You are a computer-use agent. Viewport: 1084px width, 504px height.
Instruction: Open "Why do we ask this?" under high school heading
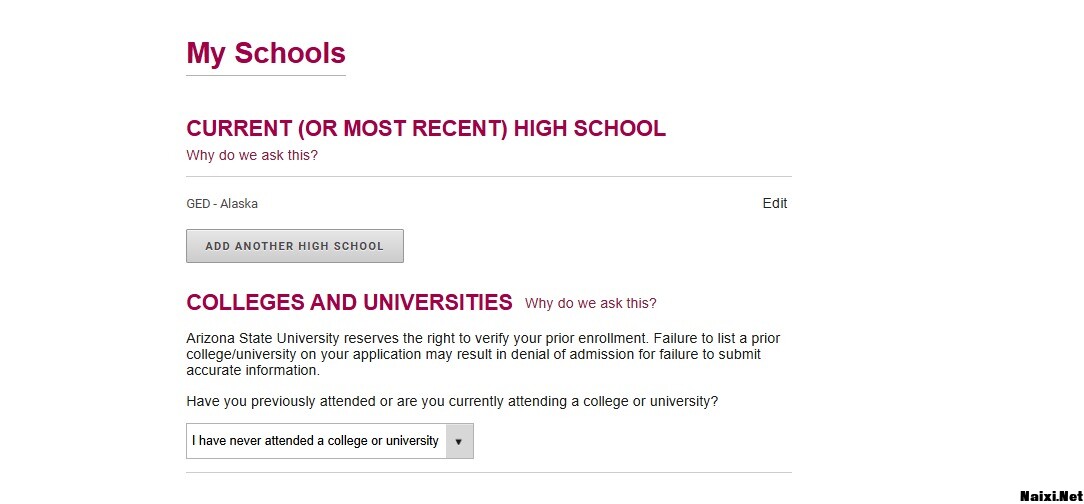click(x=252, y=155)
